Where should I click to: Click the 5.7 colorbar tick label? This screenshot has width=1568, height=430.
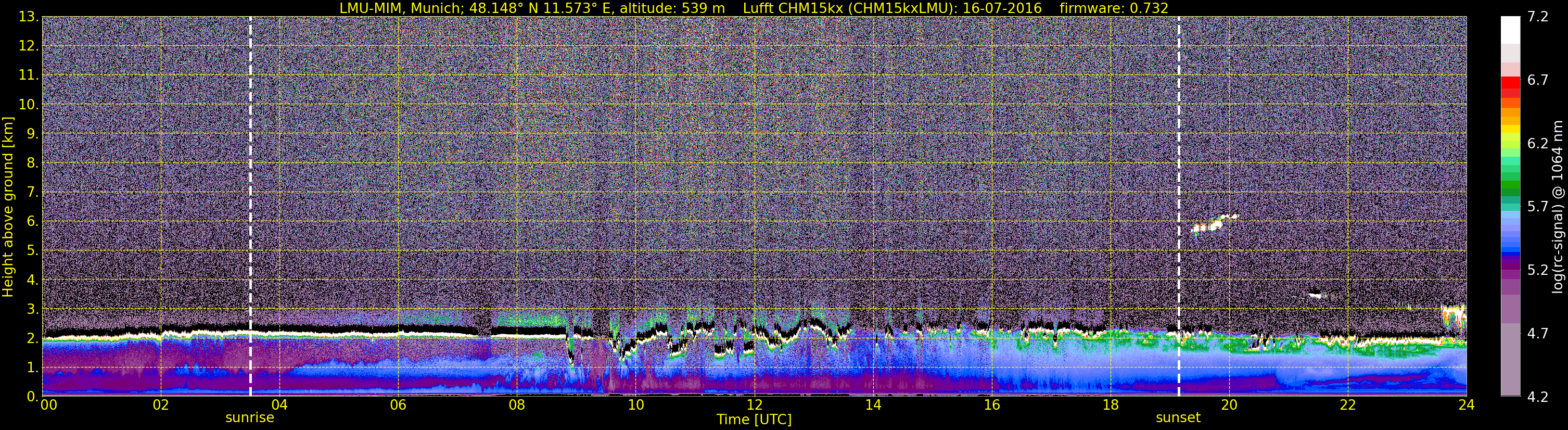pos(1538,207)
